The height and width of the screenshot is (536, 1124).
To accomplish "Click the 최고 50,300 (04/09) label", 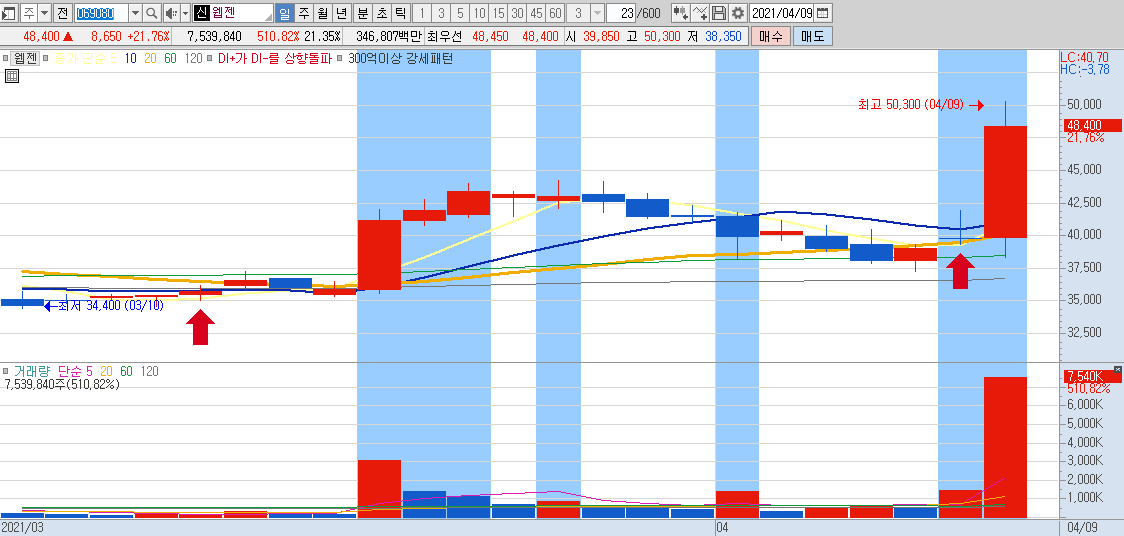I will click(910, 105).
